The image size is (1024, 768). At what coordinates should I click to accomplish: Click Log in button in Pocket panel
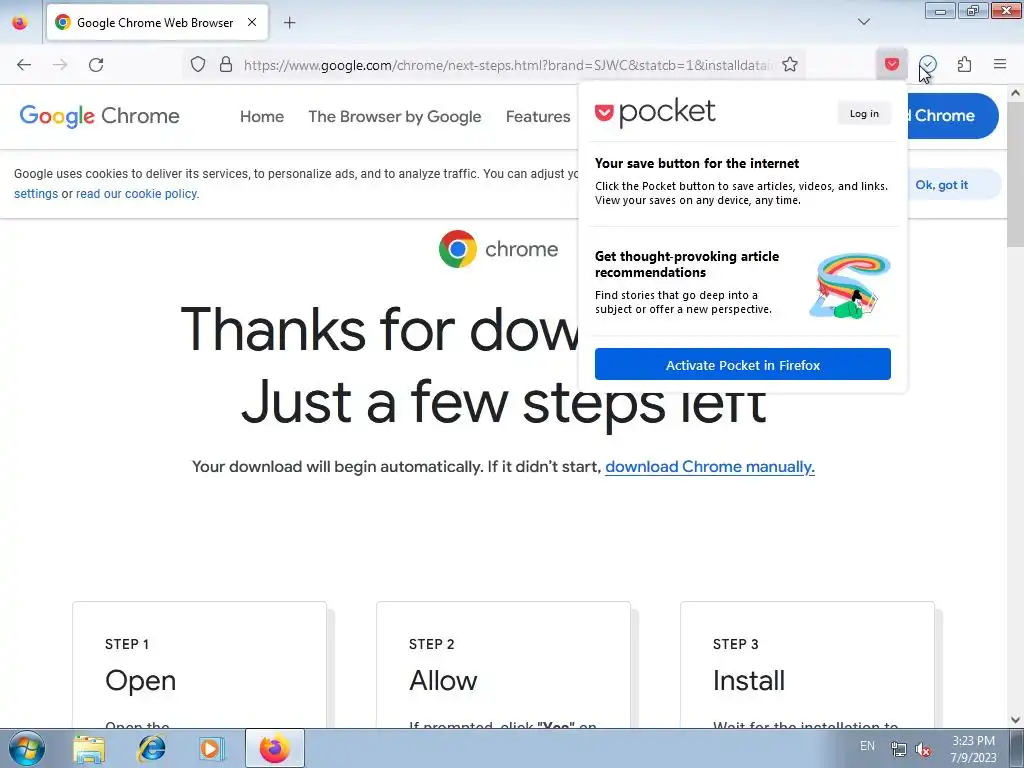(864, 114)
